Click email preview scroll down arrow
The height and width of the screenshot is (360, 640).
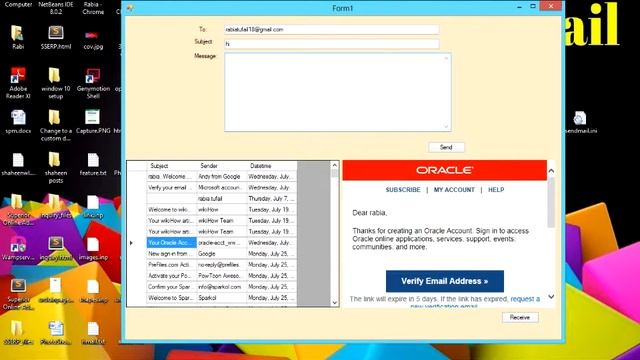[x=551, y=297]
